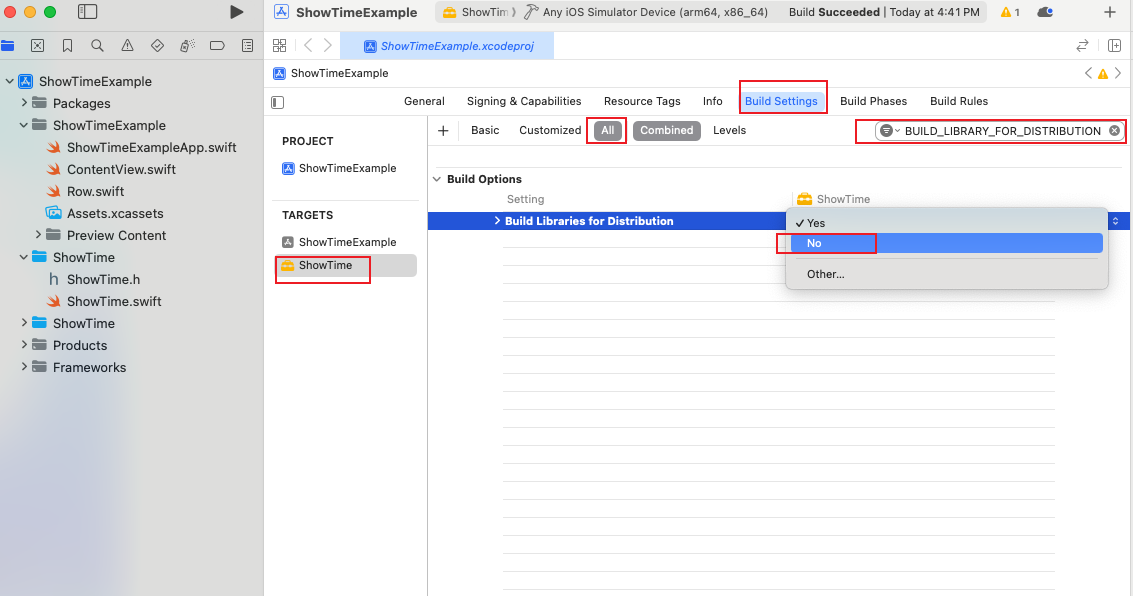This screenshot has height=596, width=1133.
Task: Open the Report navigator icon
Action: [x=247, y=46]
